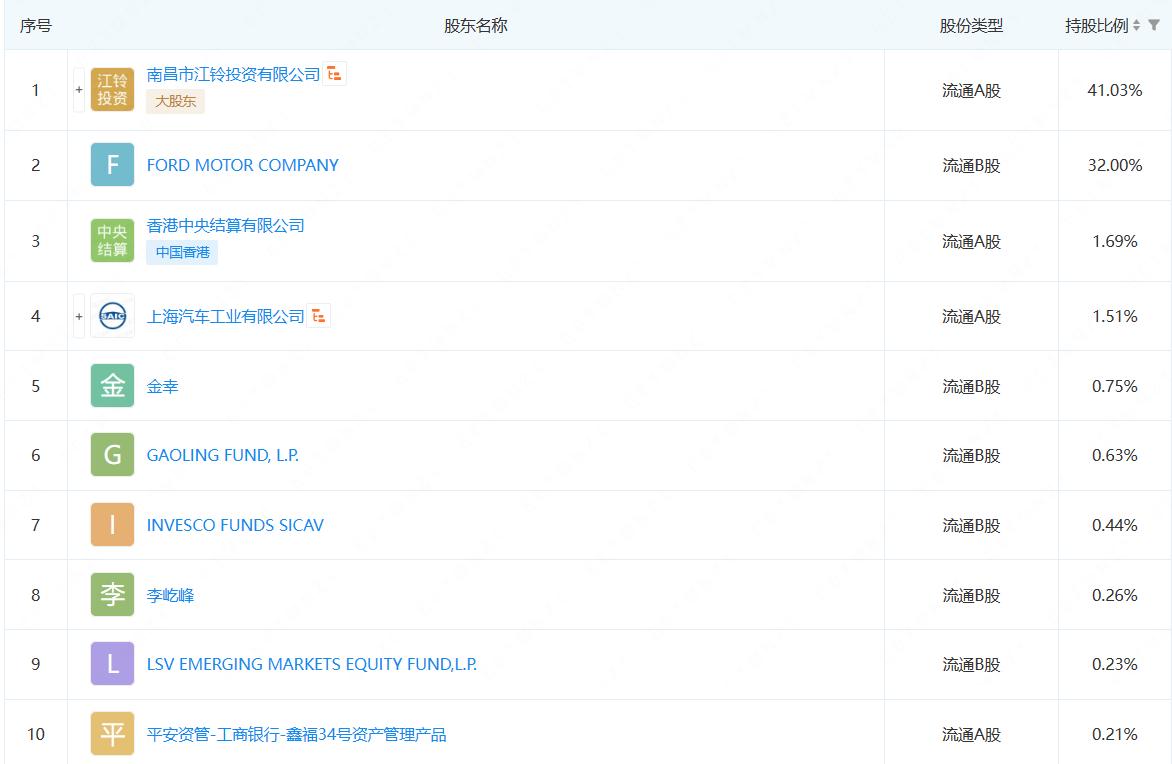
Task: Open 平安资管-工商银行-鑫福34号 product link
Action: tap(297, 735)
